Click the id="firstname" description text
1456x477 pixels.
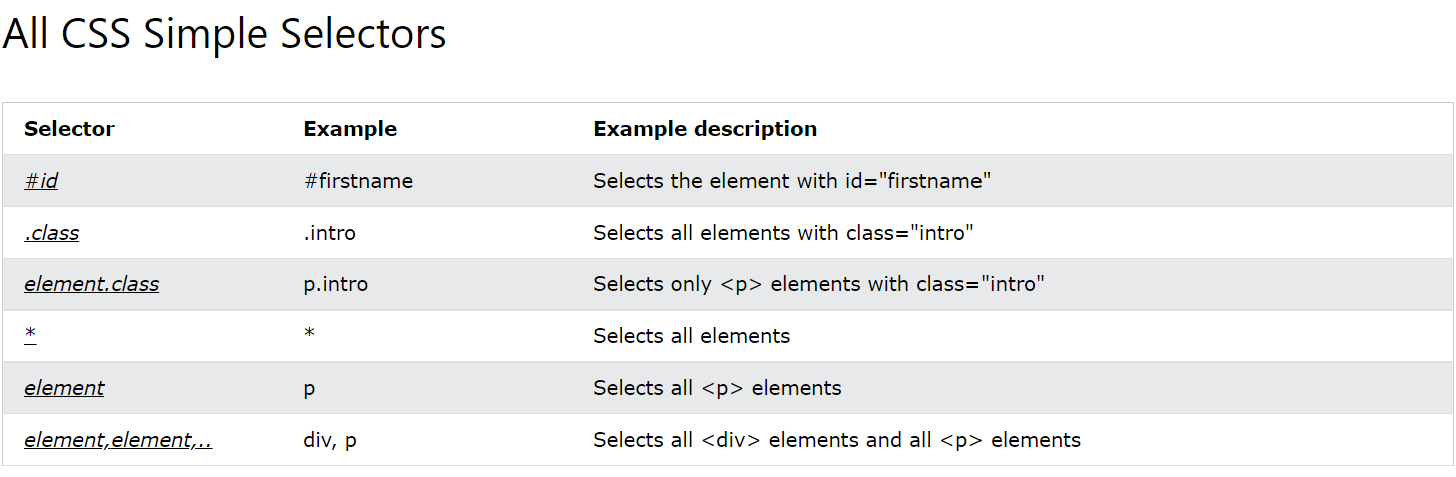(x=792, y=181)
